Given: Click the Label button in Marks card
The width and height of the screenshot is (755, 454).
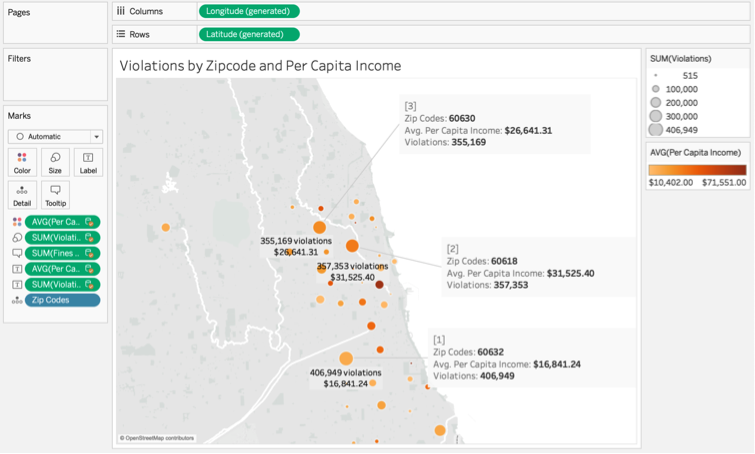Looking at the screenshot, I should click(x=88, y=162).
